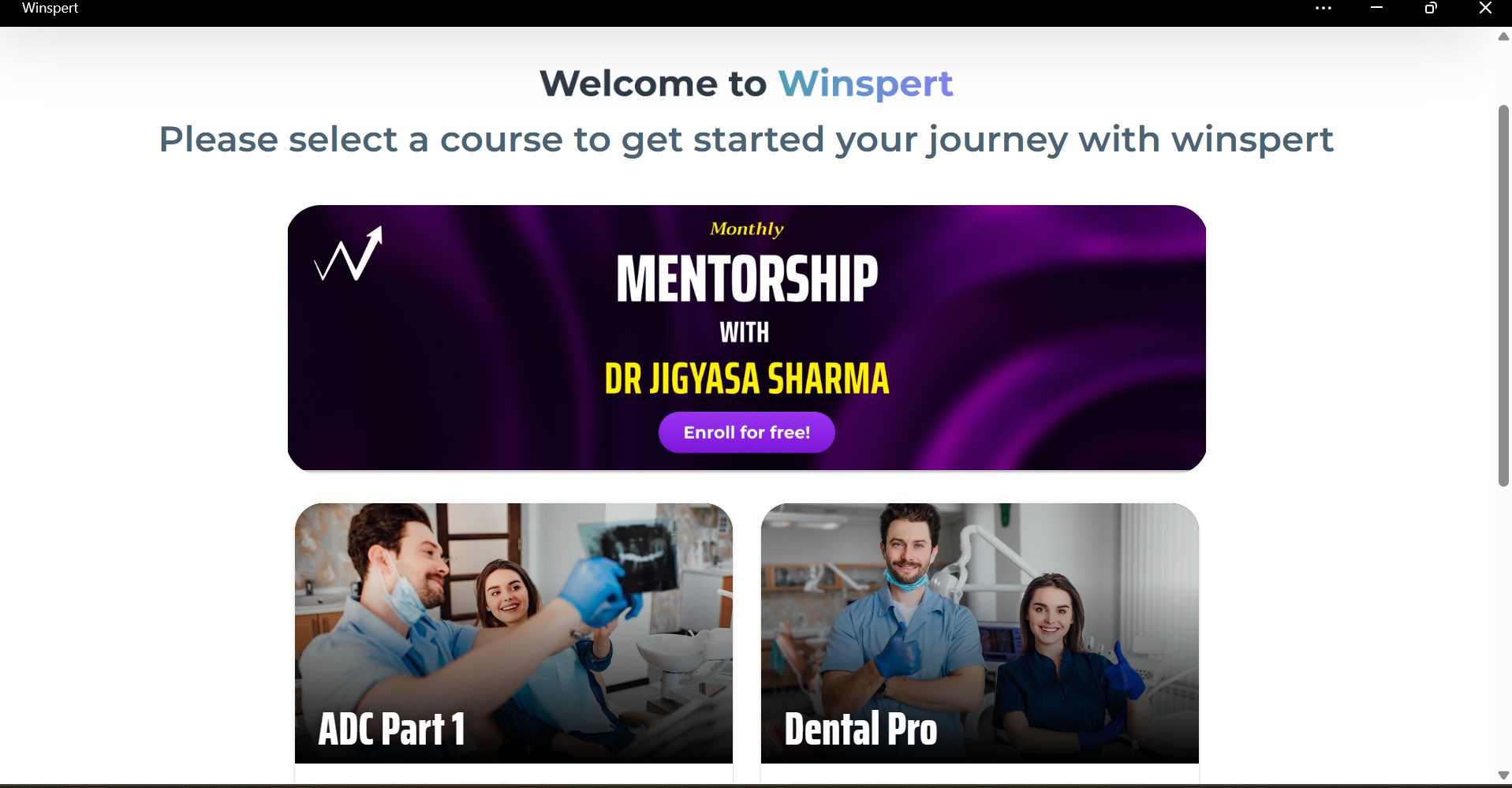Click the scrollbar down arrow
This screenshot has height=788, width=1512.
coord(1503,775)
